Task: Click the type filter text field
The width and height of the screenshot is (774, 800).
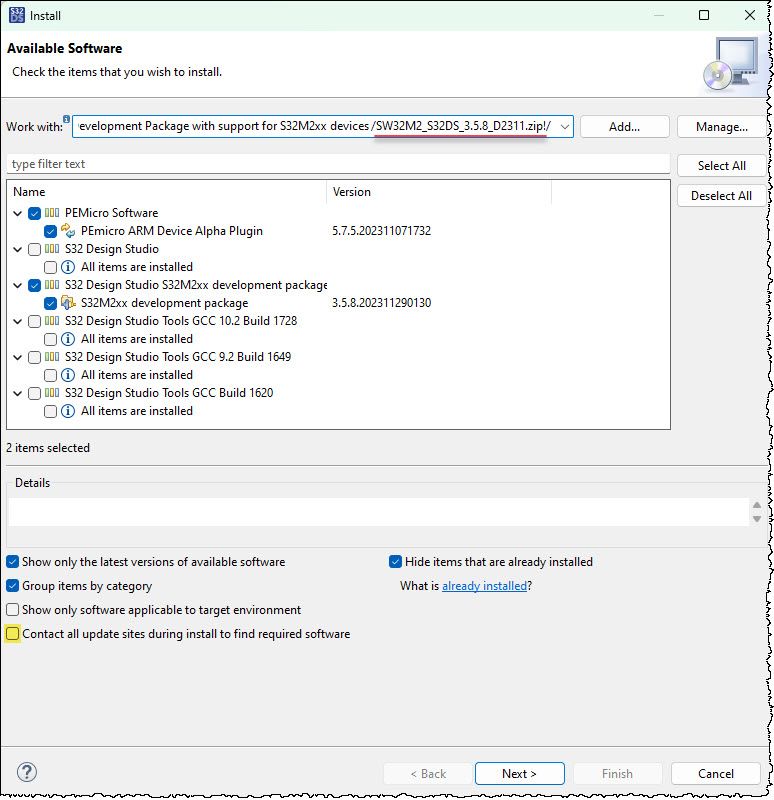Action: (x=338, y=164)
